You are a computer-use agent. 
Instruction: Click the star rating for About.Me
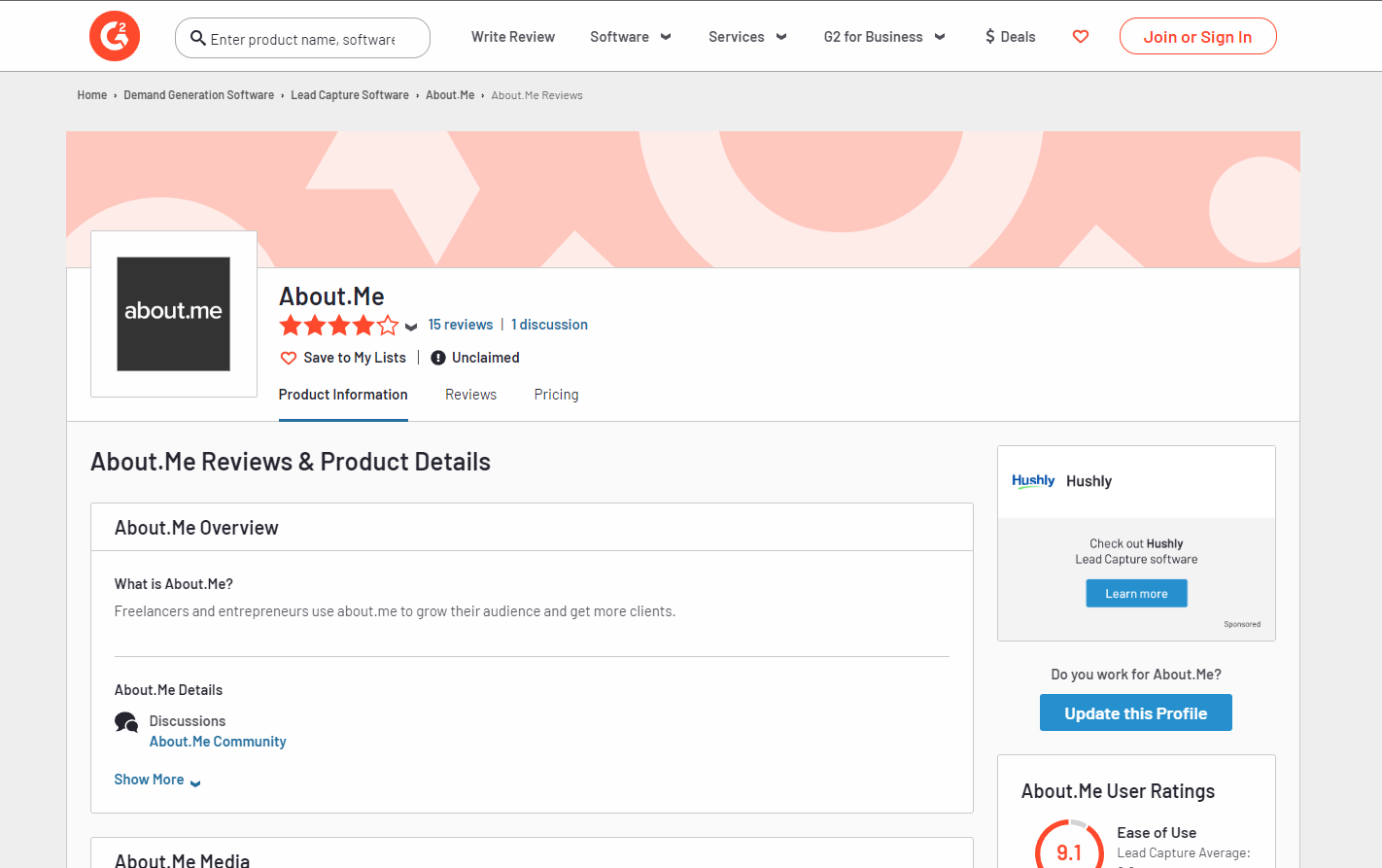tap(338, 326)
